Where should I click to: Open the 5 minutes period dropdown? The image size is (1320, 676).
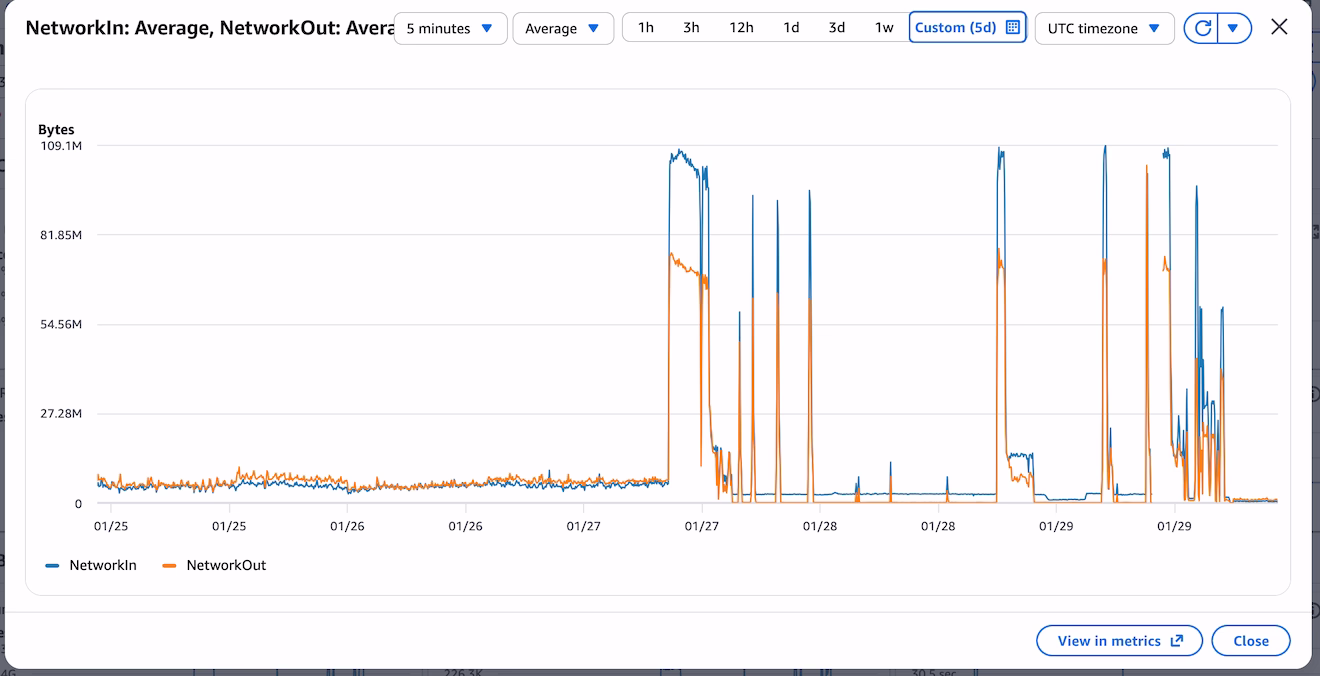pyautogui.click(x=450, y=28)
